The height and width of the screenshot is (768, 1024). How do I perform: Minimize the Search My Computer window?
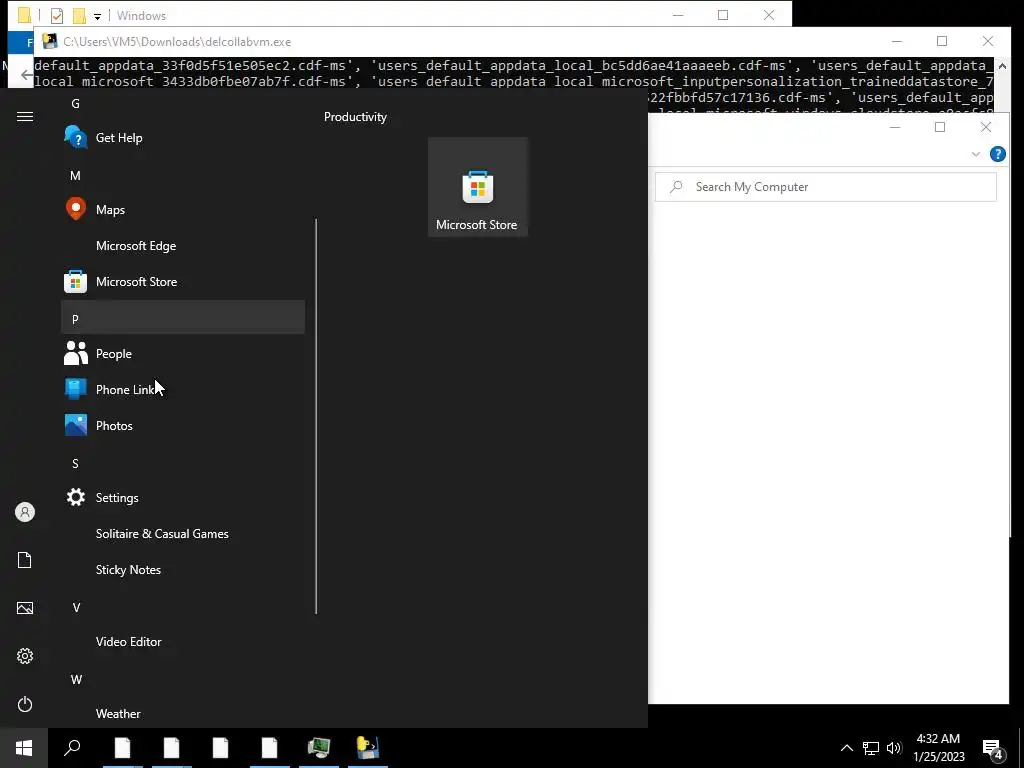click(895, 127)
